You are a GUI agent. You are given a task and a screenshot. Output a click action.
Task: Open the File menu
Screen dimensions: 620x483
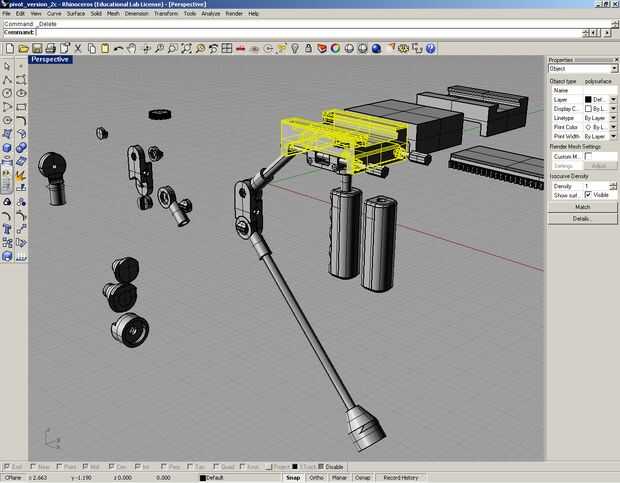click(6, 13)
